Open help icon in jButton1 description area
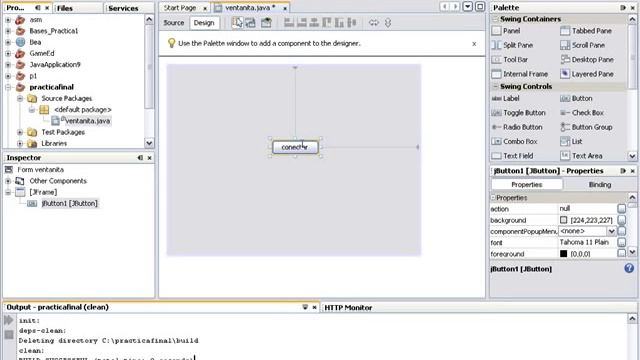Image resolution: width=640 pixels, height=360 pixels. pos(629,268)
